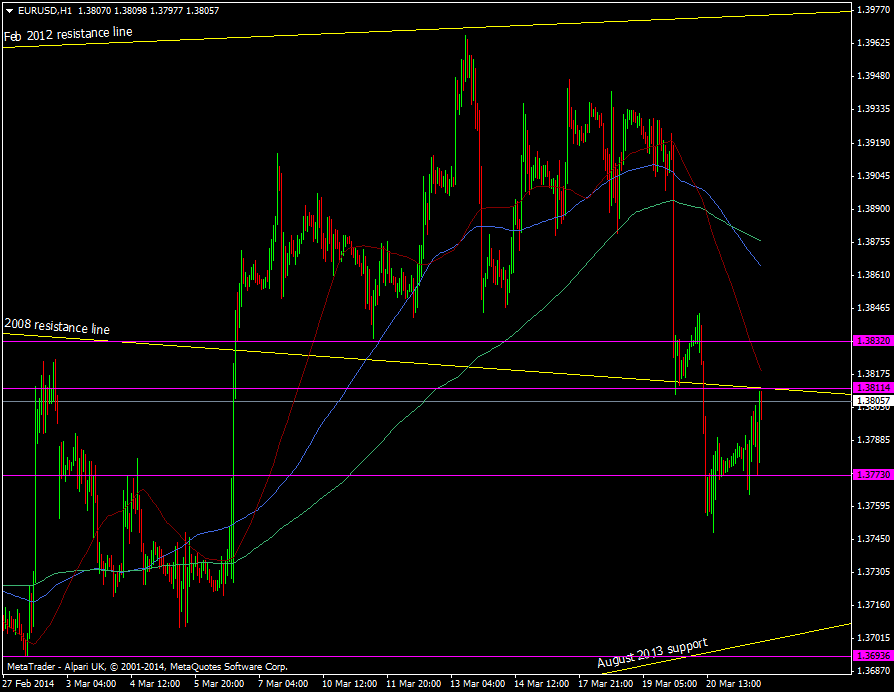The image size is (894, 692).
Task: Click the 1.37450 price scale label
Action: [x=873, y=539]
